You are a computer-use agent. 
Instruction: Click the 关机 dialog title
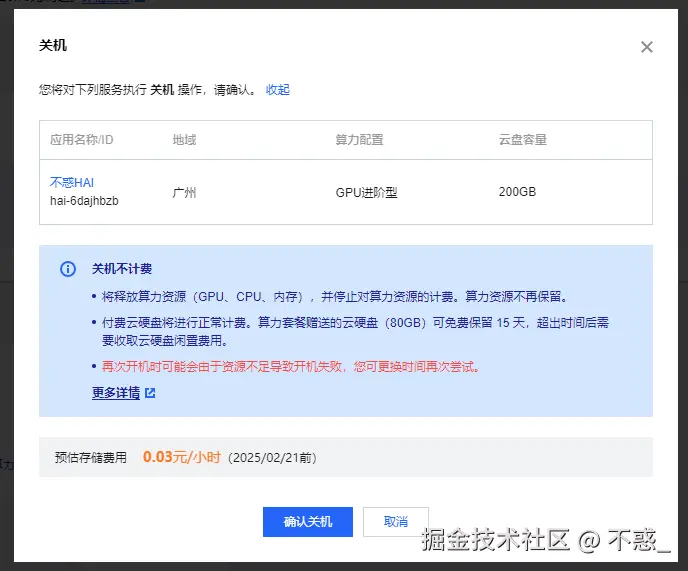click(53, 46)
